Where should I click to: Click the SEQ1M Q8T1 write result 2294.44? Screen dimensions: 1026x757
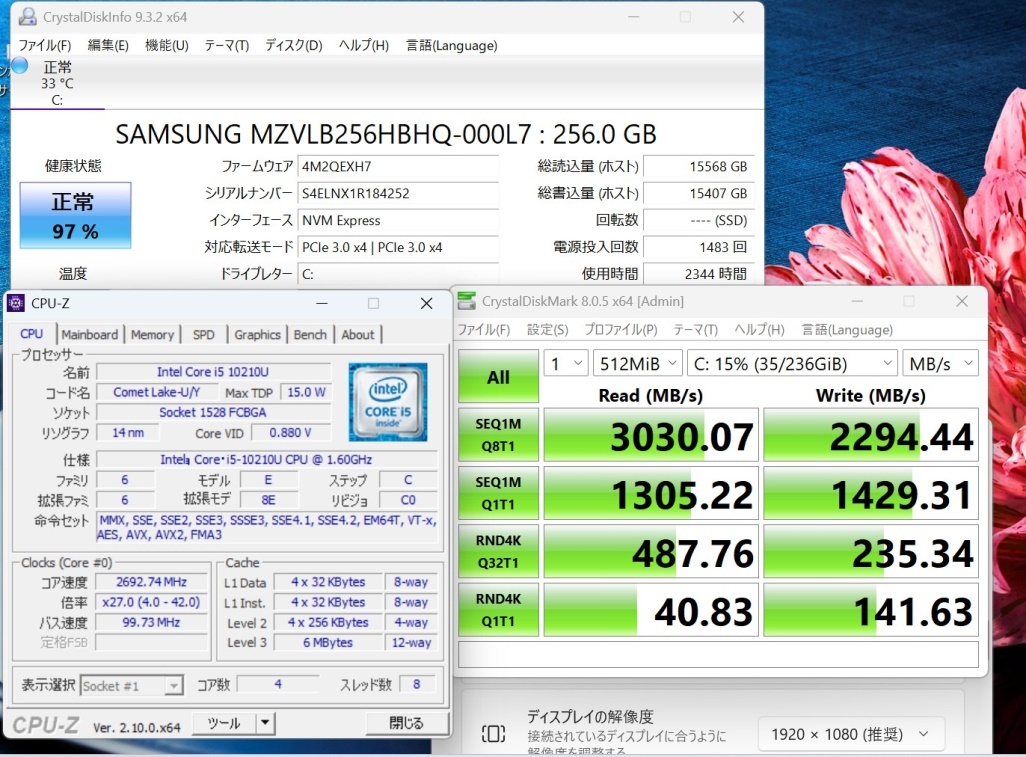point(871,436)
